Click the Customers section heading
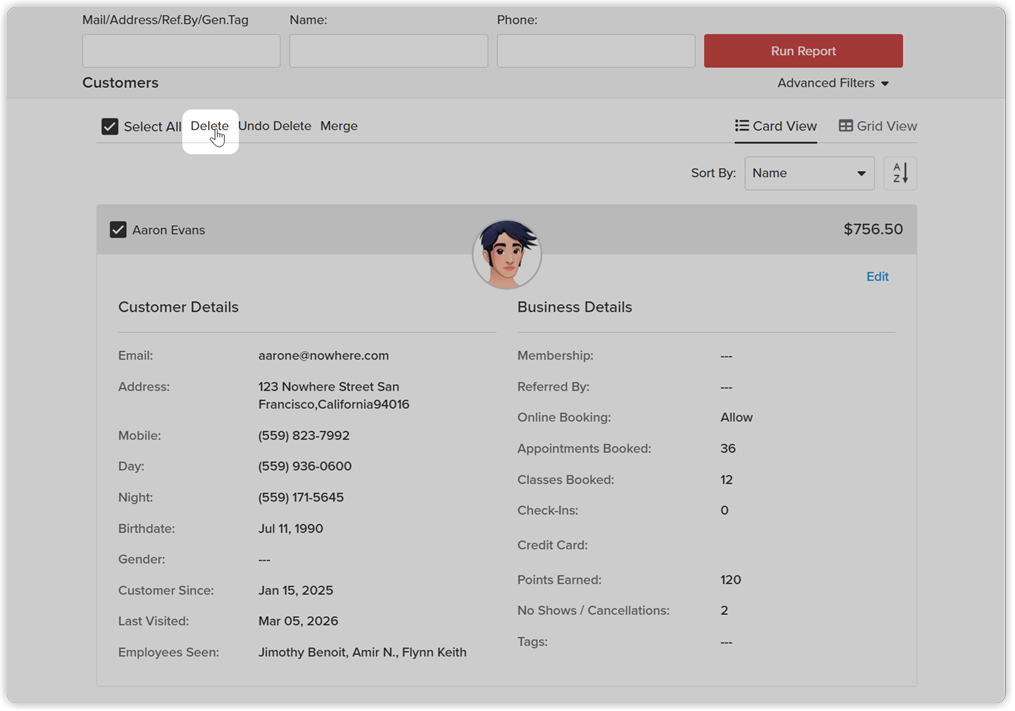This screenshot has width=1015, height=711. point(120,83)
